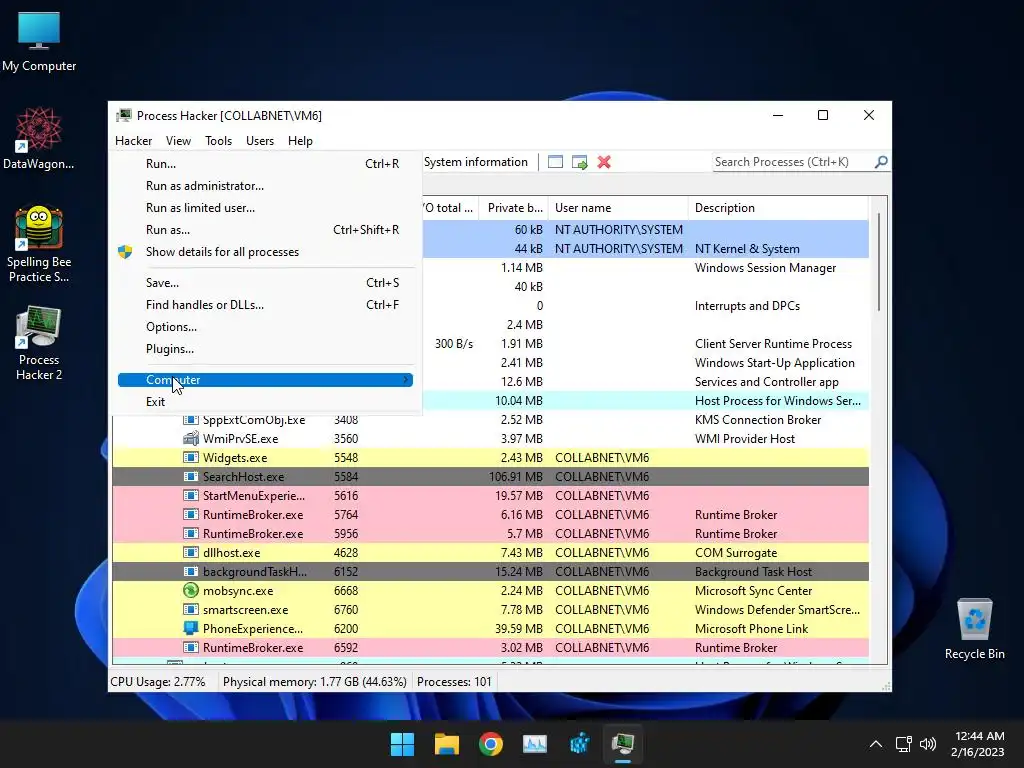Click the search magnifier icon
Viewport: 1024px width, 768px height.
click(881, 161)
